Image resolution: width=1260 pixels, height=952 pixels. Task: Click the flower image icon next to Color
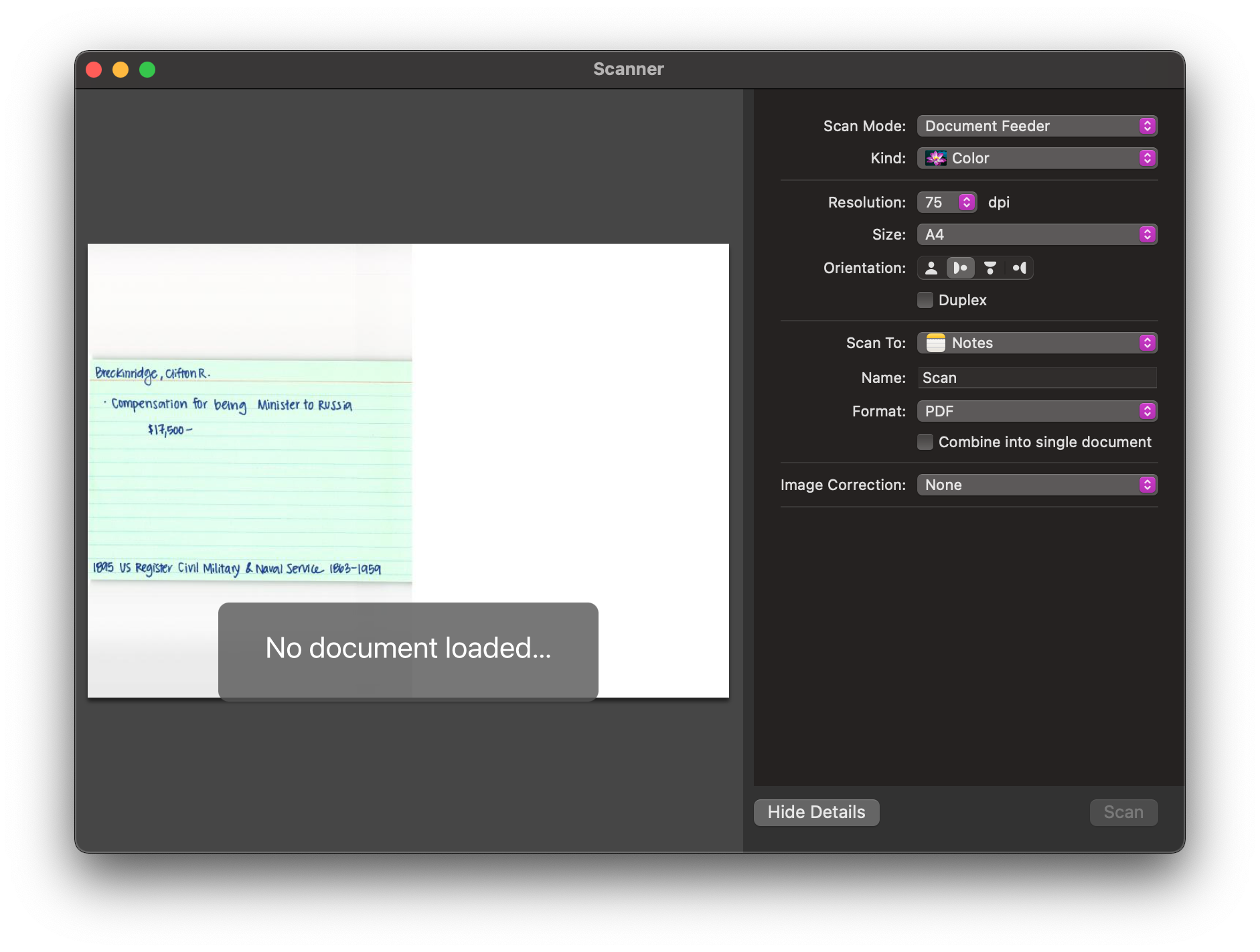(935, 158)
